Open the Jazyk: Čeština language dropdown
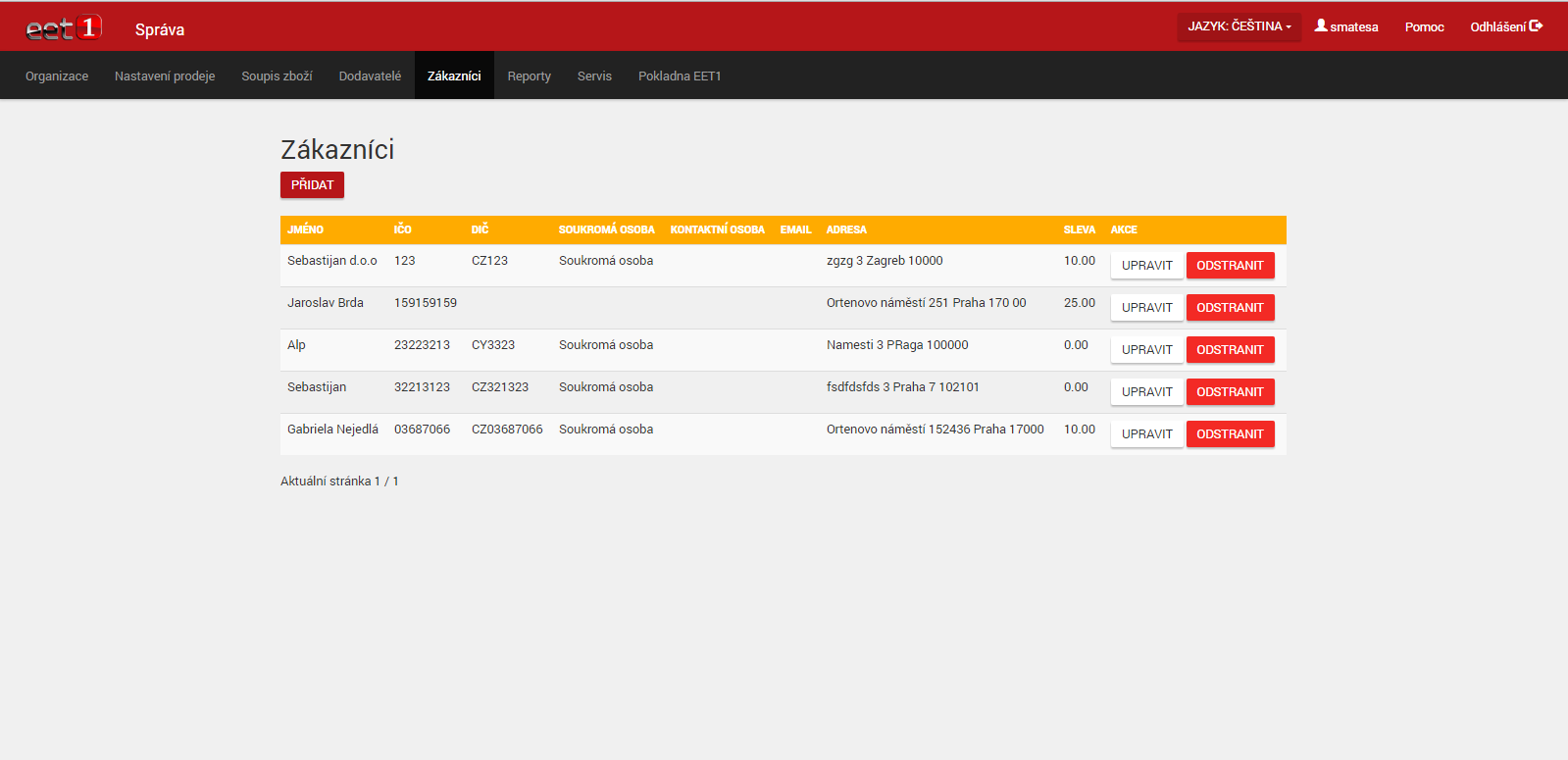Screen dimensions: 1568x760 click(x=1239, y=26)
